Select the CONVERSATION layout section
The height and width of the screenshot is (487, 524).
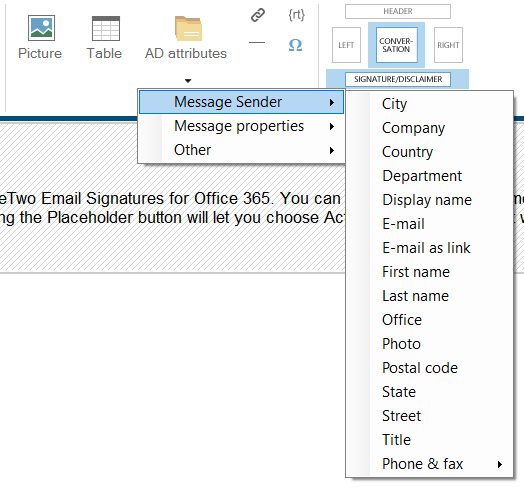(x=396, y=45)
